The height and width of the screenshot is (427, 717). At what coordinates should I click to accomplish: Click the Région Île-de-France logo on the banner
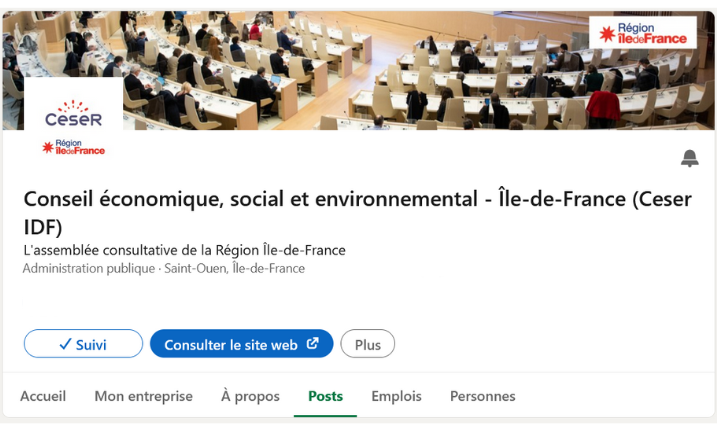click(x=643, y=33)
